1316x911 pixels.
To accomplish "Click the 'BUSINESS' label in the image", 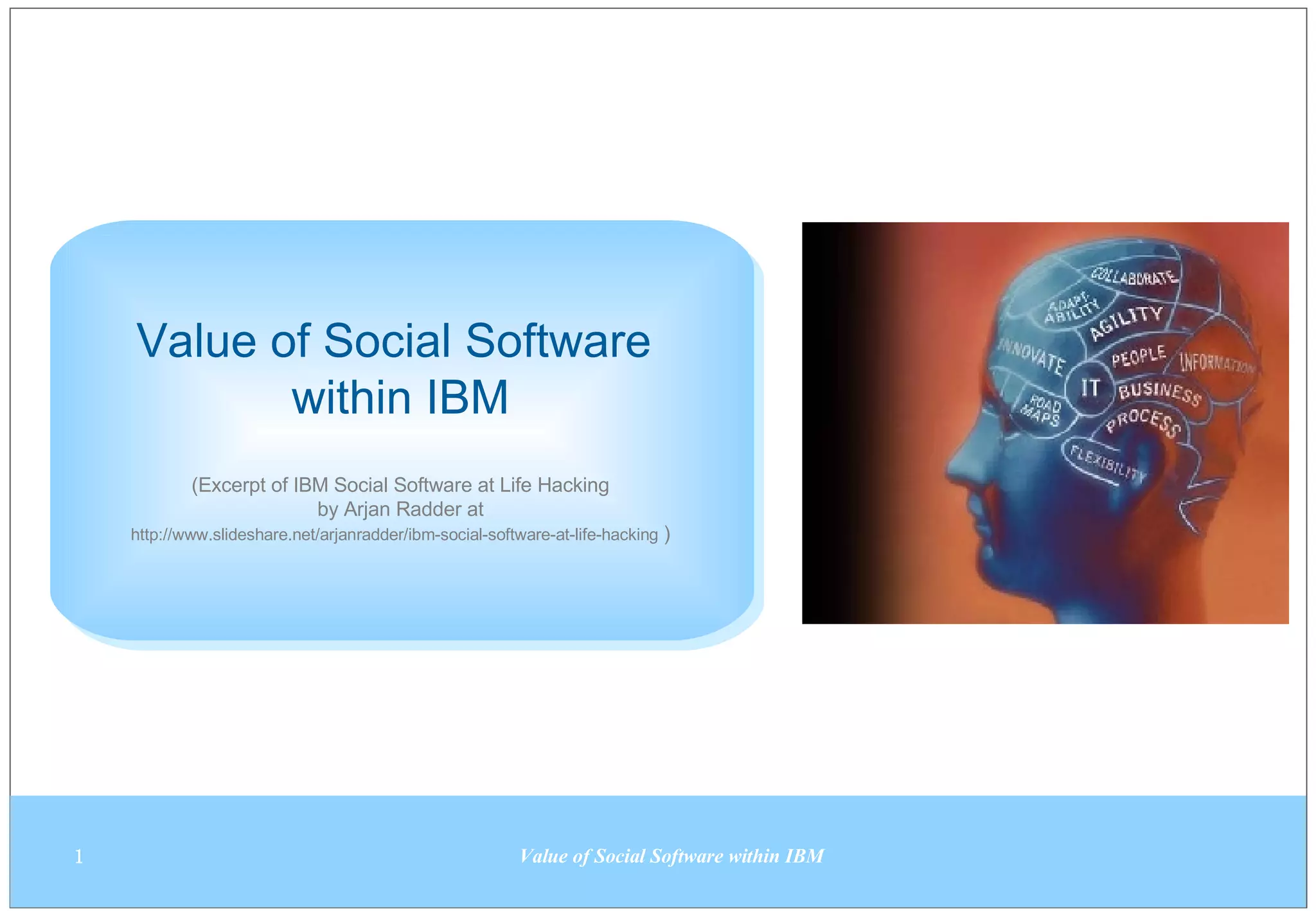I will click(x=1159, y=393).
